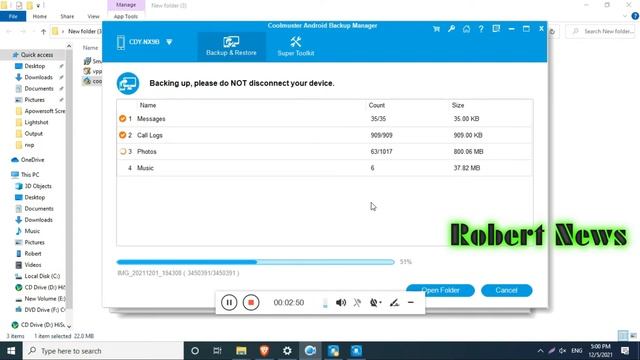Open Home ribbon tab in File Explorer

click(x=40, y=16)
